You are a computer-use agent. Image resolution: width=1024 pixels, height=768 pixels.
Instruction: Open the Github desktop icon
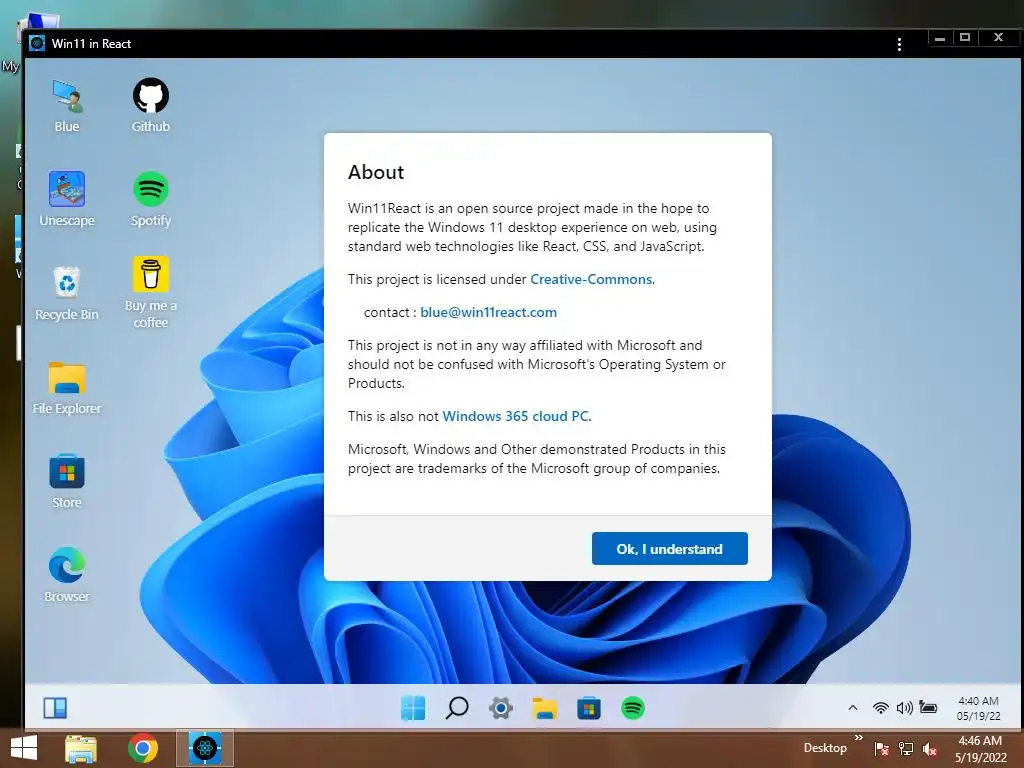(x=151, y=106)
